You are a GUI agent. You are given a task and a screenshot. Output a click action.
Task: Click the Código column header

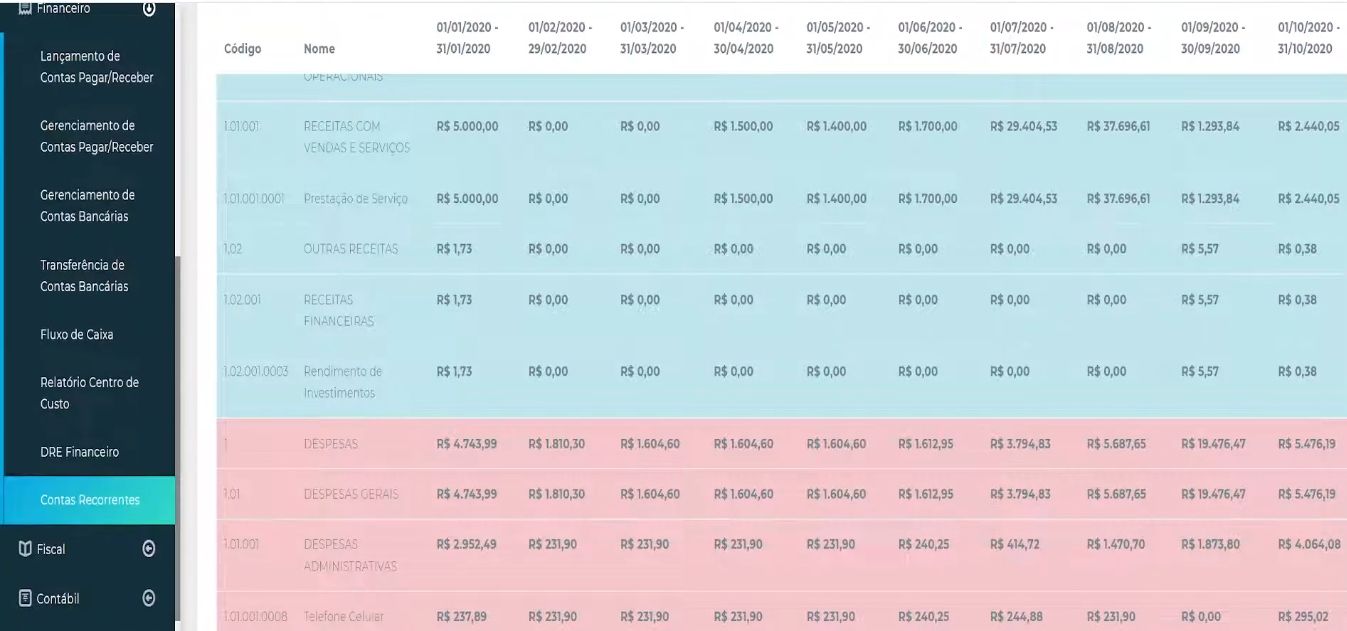tap(242, 48)
